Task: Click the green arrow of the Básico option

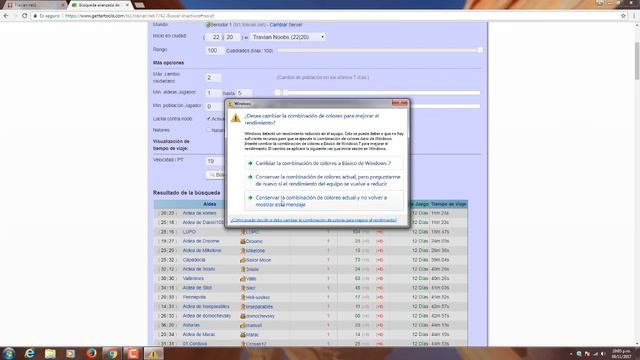Action: pyautogui.click(x=250, y=163)
